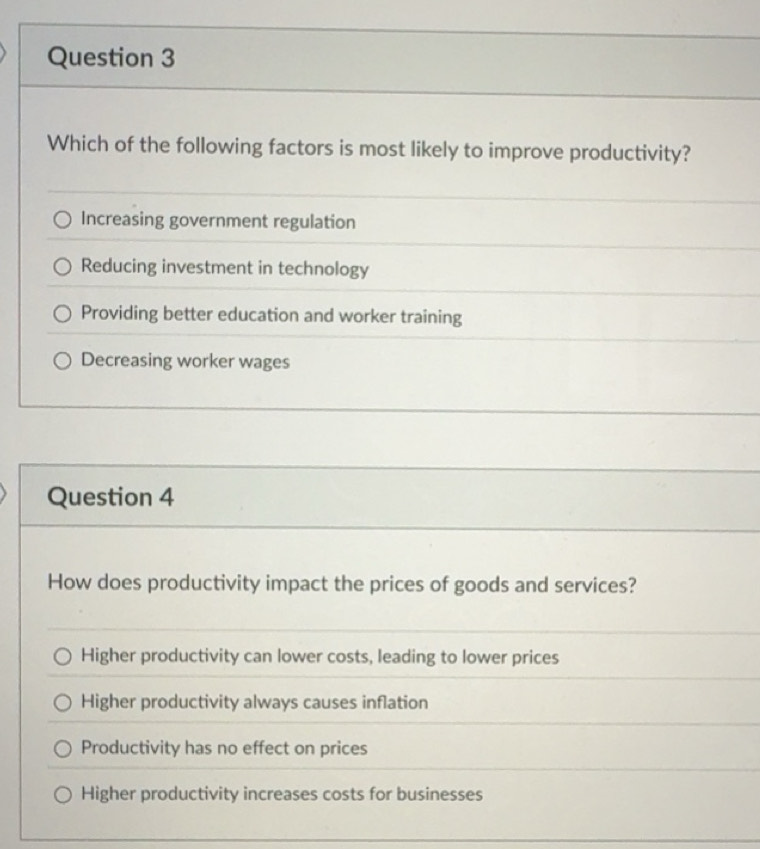Click the question text about improving productivity
The image size is (760, 849).
click(x=369, y=150)
